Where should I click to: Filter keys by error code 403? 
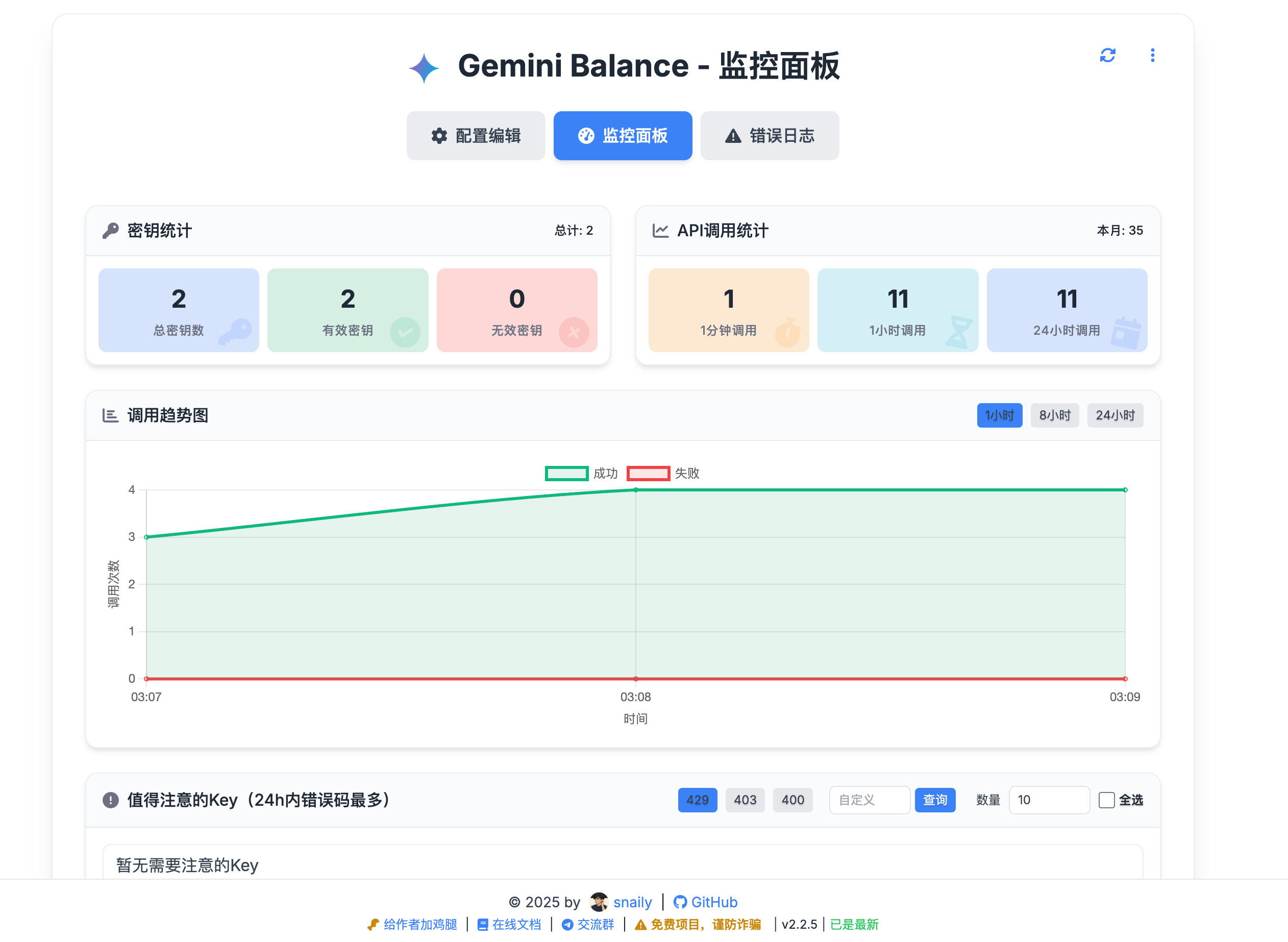745,800
